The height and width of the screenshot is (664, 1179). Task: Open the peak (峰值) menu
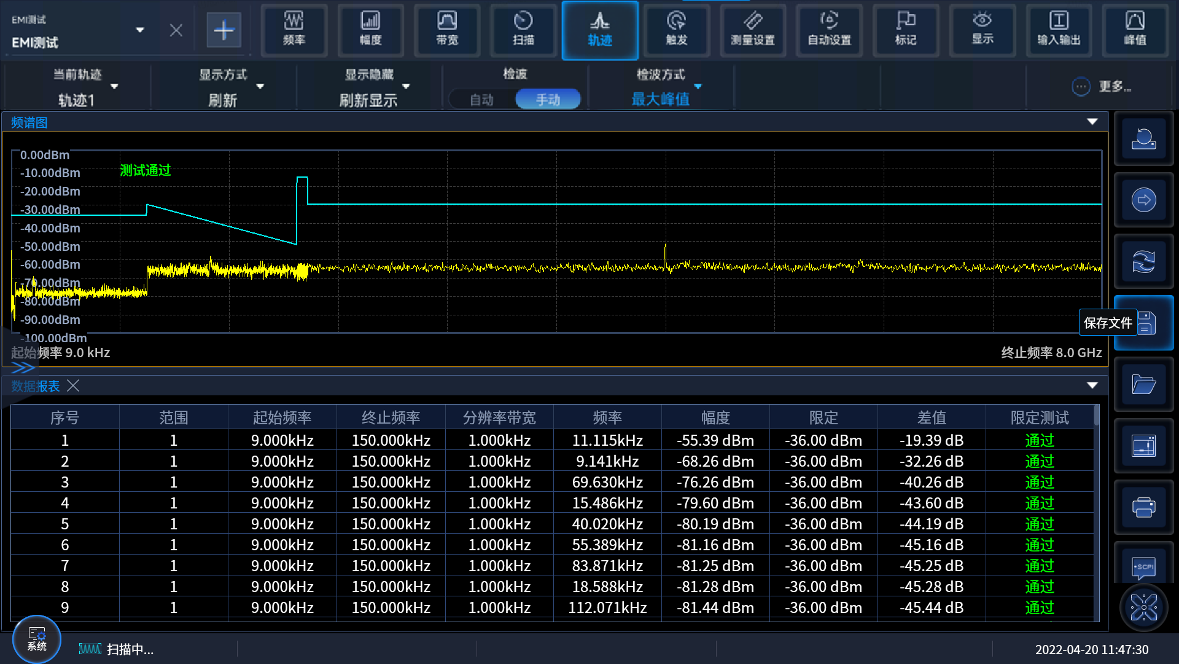click(x=1135, y=30)
